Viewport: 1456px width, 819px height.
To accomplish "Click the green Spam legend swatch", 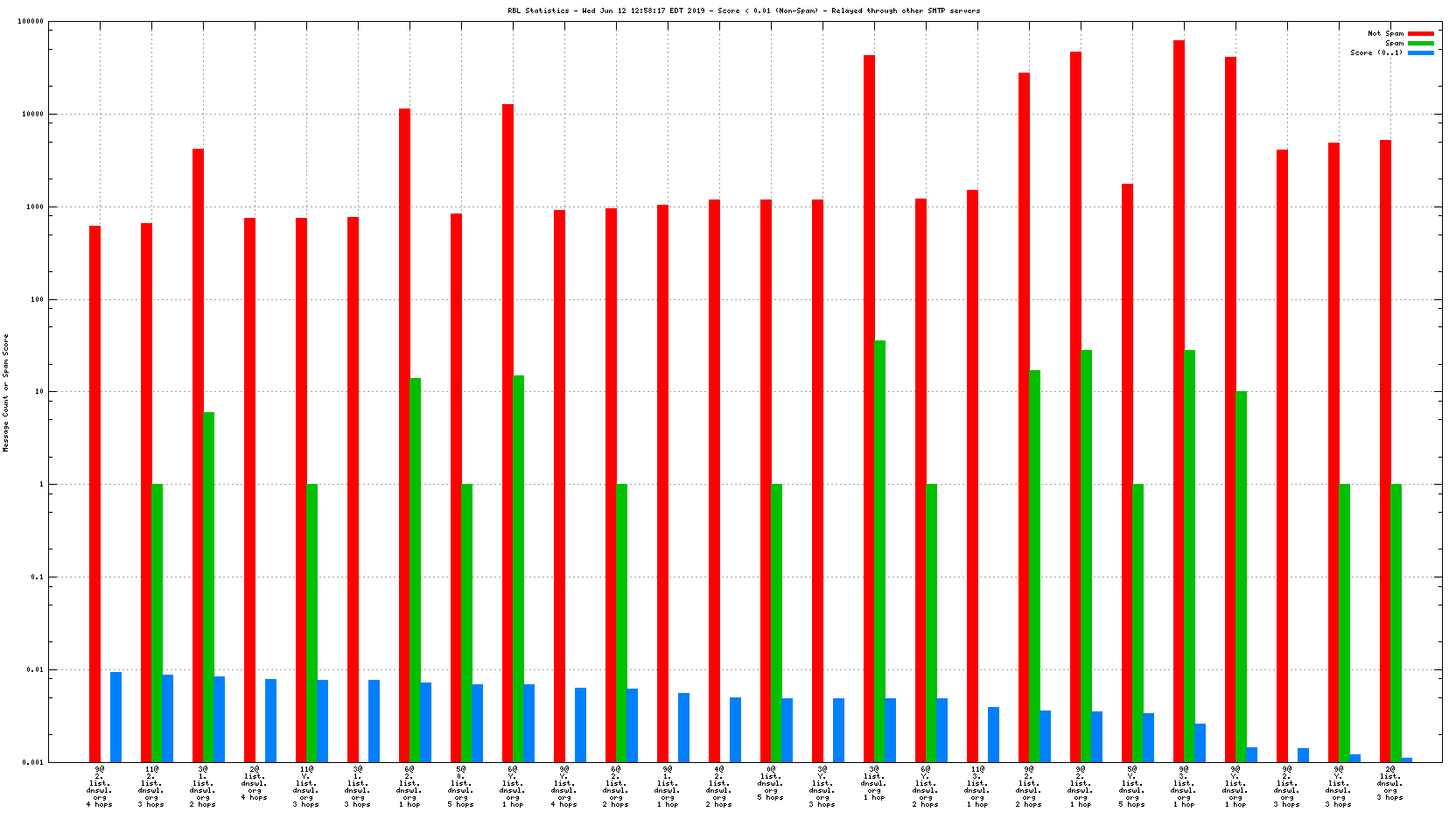I will [x=1420, y=43].
